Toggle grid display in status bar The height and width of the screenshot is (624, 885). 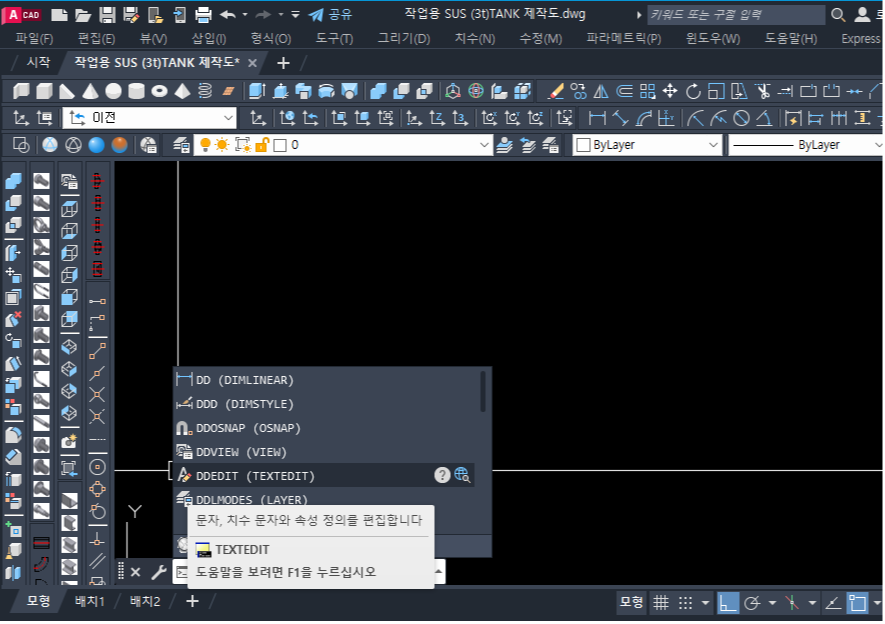(661, 603)
